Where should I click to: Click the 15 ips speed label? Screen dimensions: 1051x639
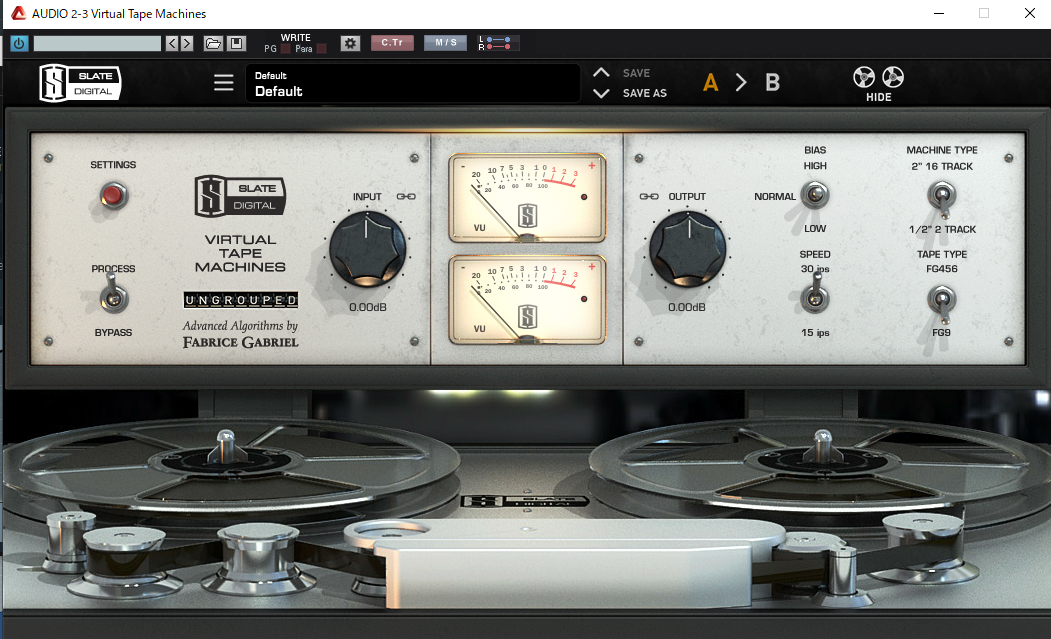click(x=815, y=333)
